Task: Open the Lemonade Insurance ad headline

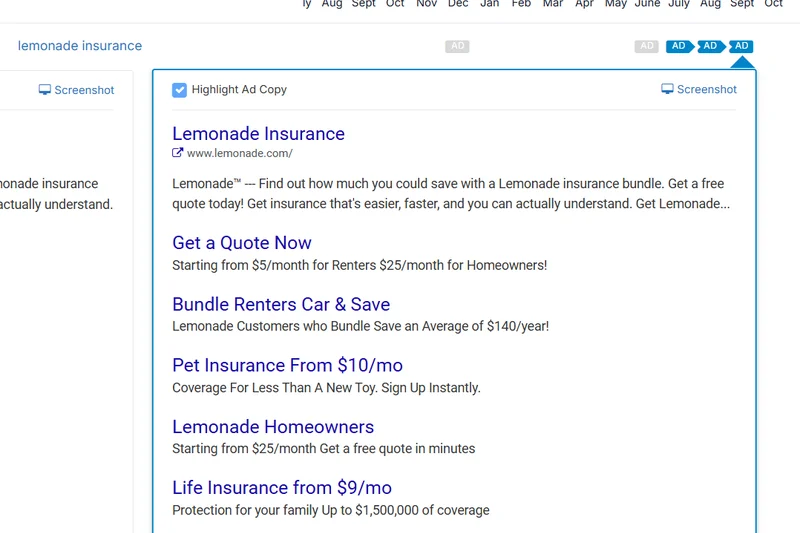Action: [258, 134]
